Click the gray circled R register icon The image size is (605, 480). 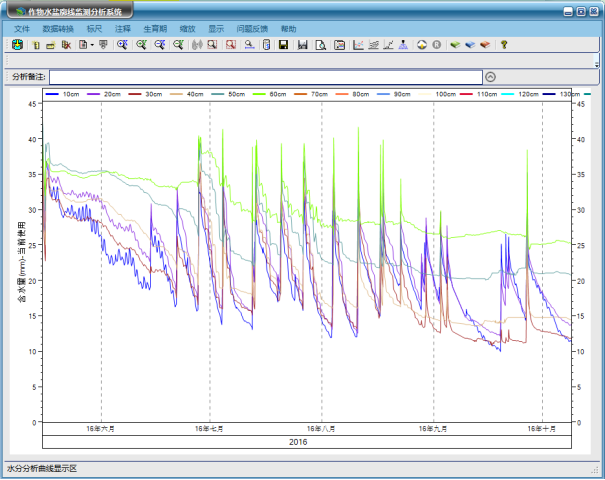(x=436, y=45)
